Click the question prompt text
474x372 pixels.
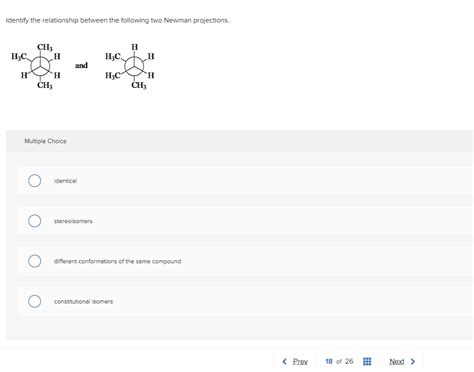(x=117, y=20)
